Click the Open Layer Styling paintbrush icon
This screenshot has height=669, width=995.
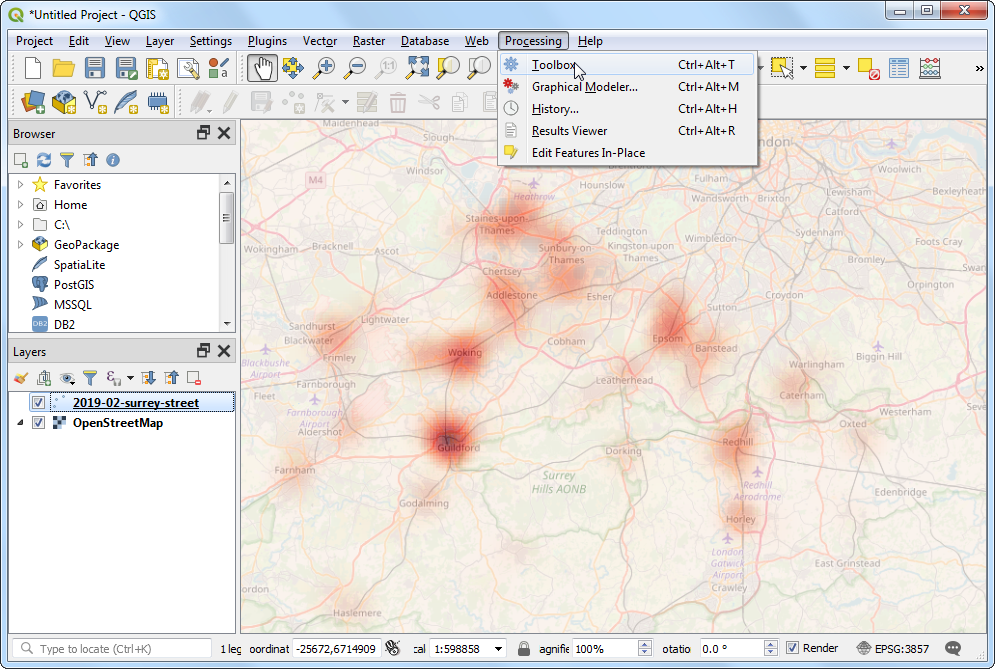21,378
